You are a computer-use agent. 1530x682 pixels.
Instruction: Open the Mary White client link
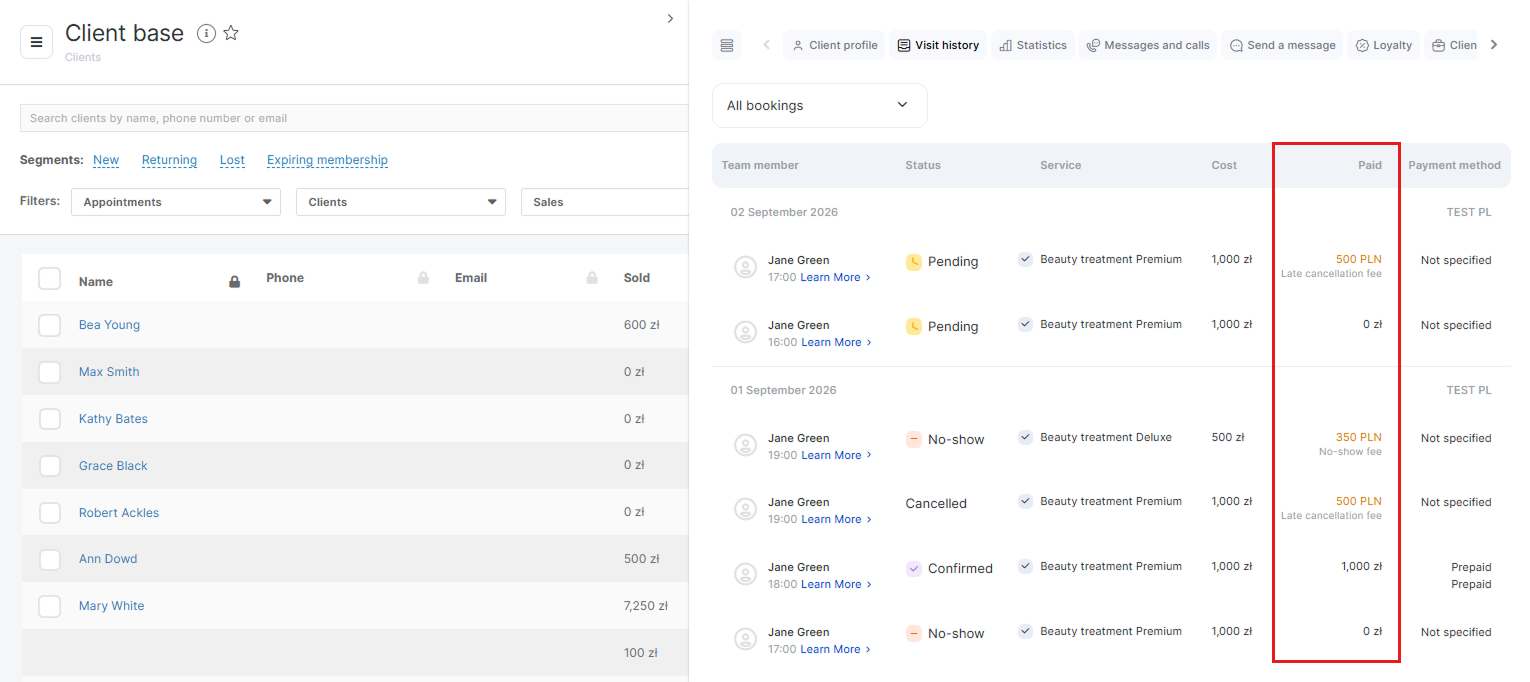[x=111, y=606]
